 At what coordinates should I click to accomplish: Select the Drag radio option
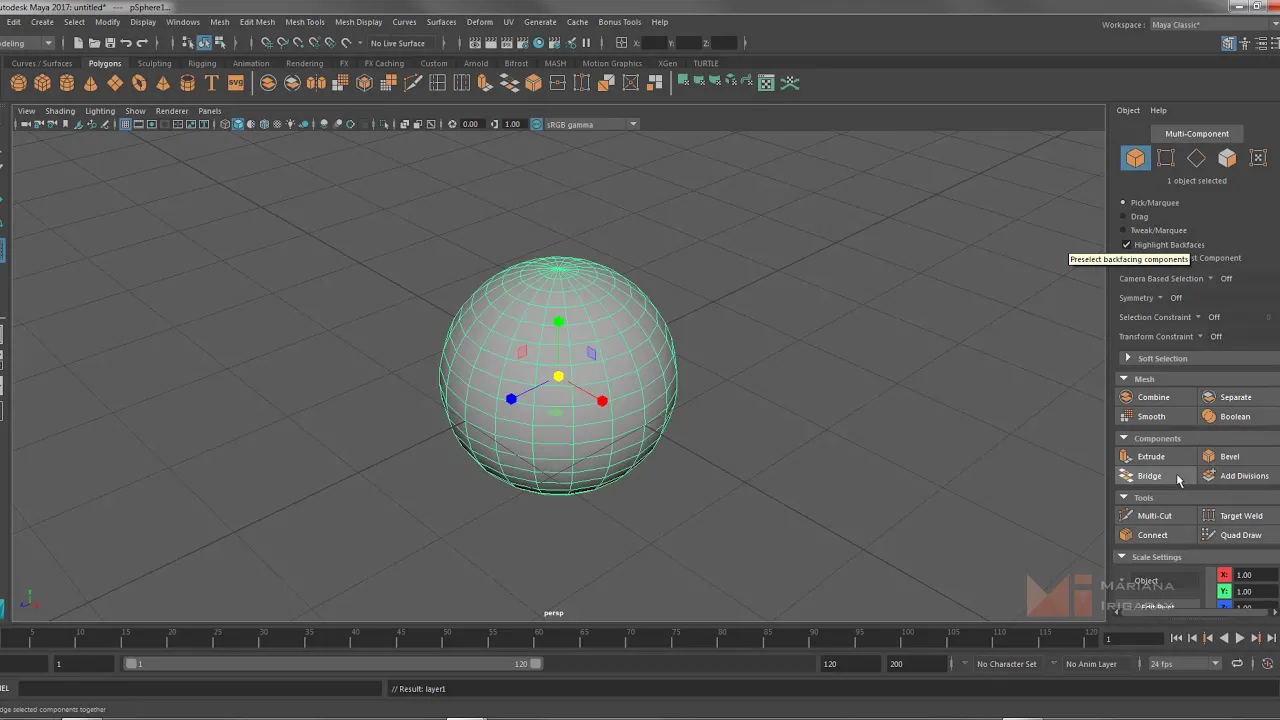[x=1123, y=217]
